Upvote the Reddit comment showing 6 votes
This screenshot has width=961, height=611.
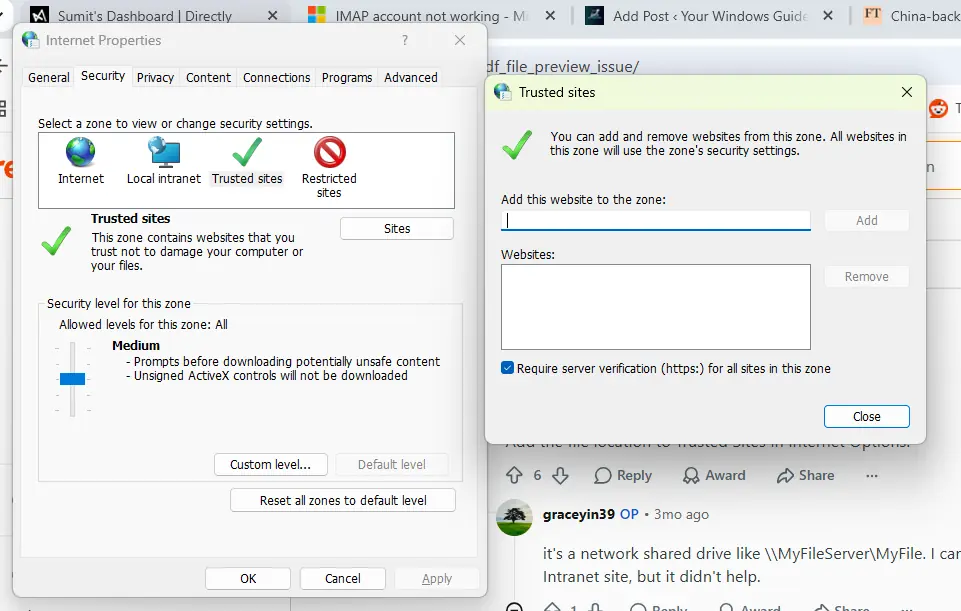point(514,476)
